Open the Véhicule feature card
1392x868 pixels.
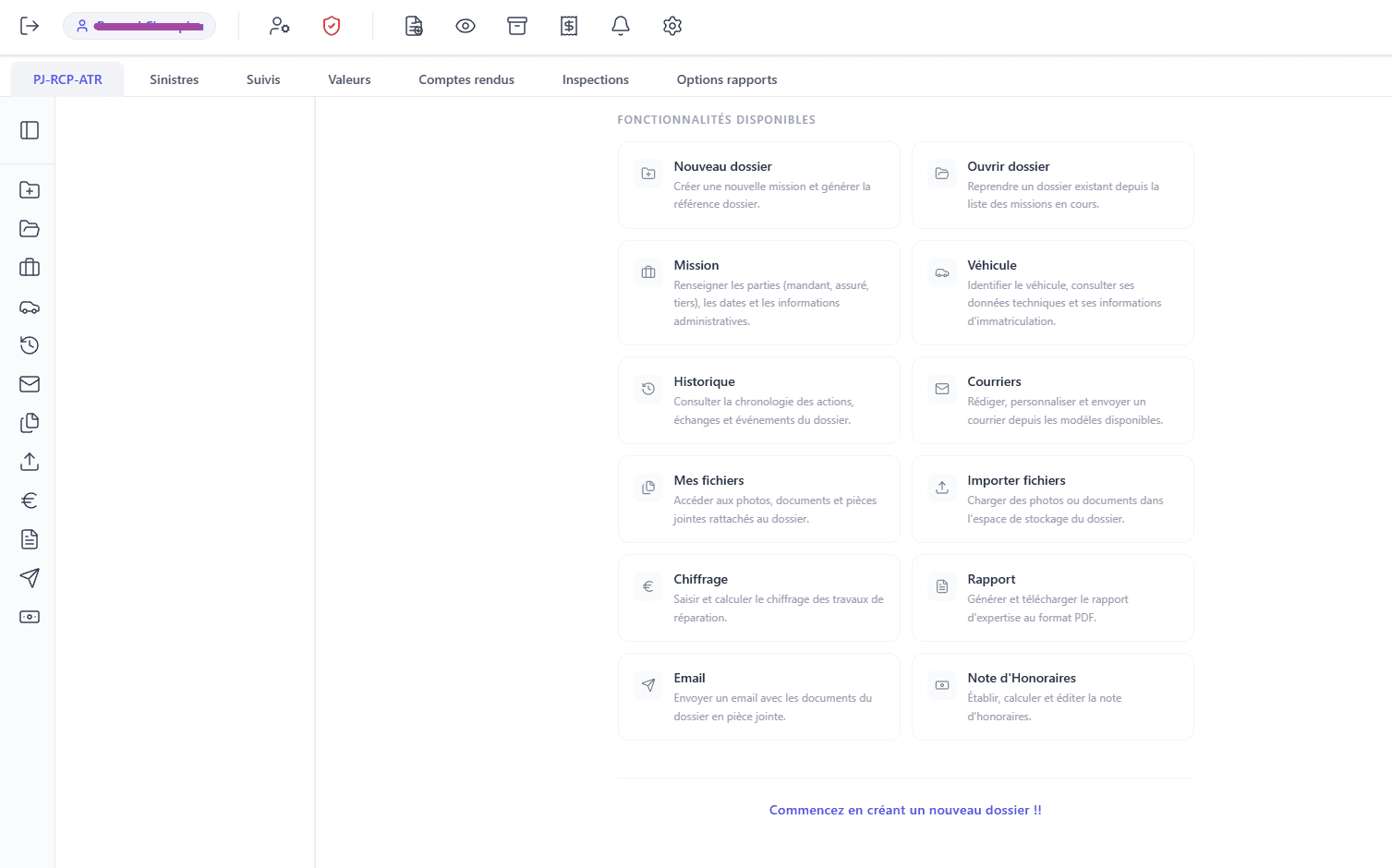click(1053, 293)
